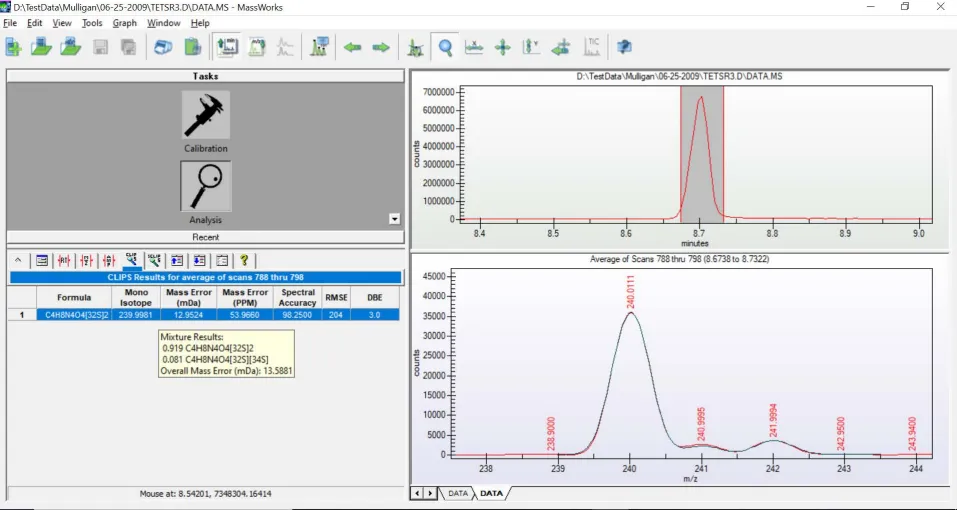Select the Analysis magnifier task icon

(x=205, y=185)
